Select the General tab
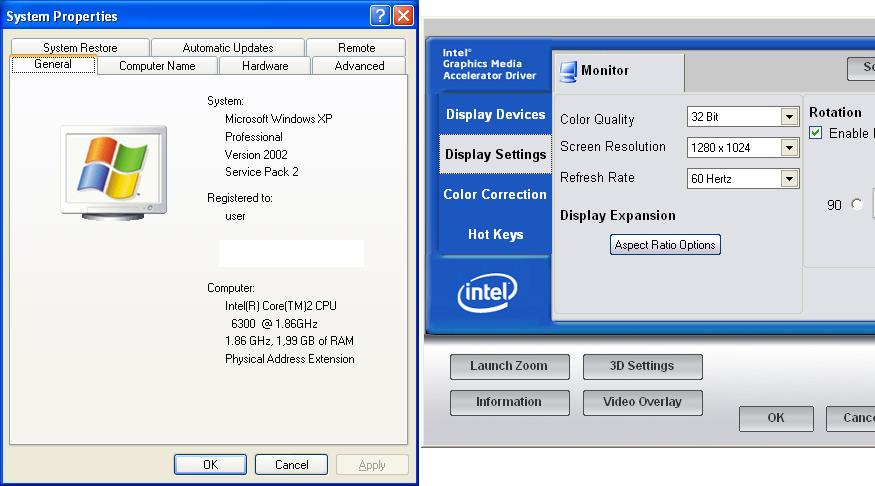 pos(53,64)
